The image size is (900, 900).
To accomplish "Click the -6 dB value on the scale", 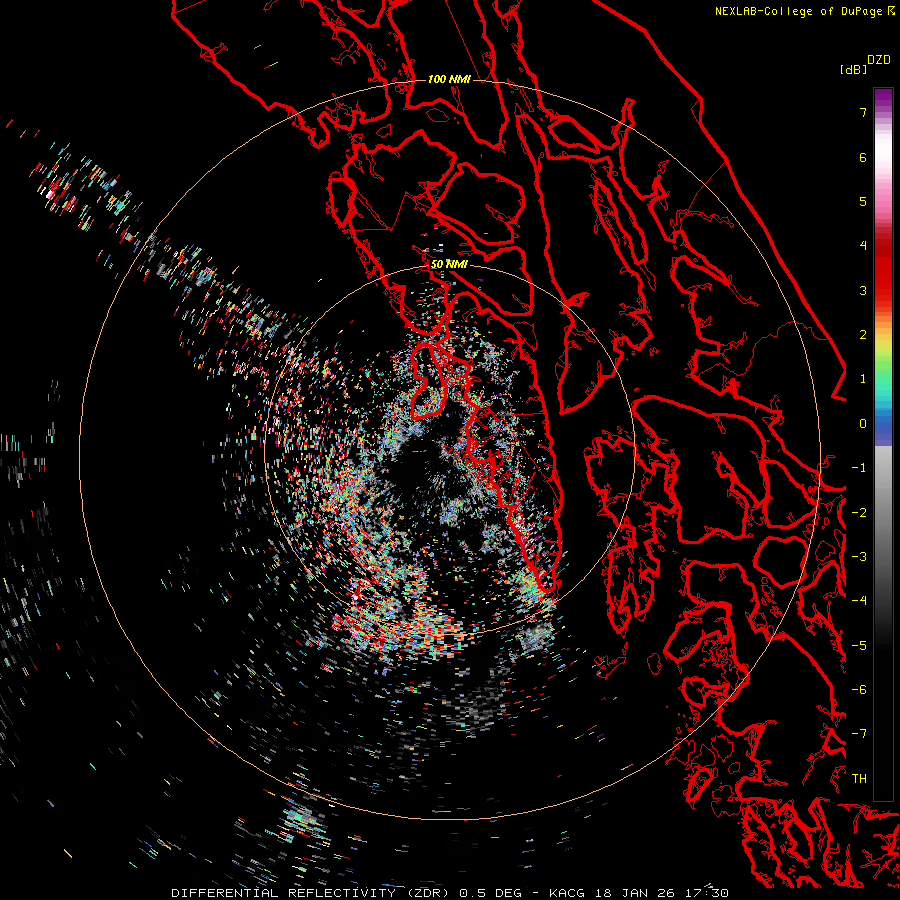I will (859, 690).
